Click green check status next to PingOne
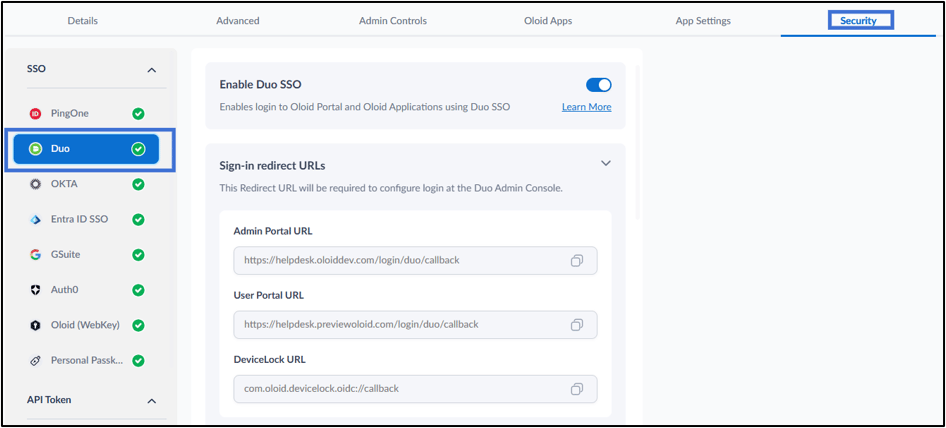This screenshot has width=946, height=428. [x=138, y=113]
